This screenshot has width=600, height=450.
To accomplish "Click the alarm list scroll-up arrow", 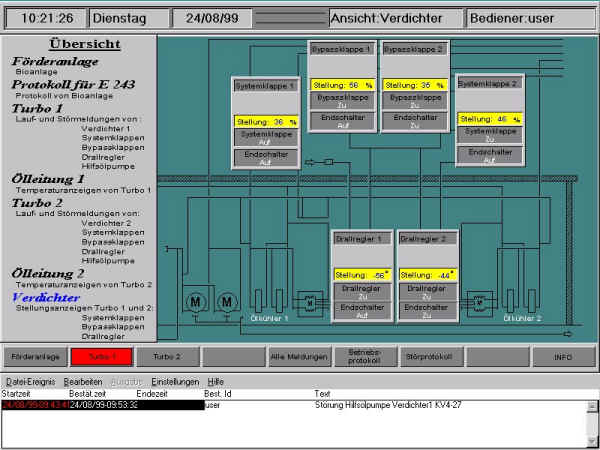I will click(x=592, y=406).
